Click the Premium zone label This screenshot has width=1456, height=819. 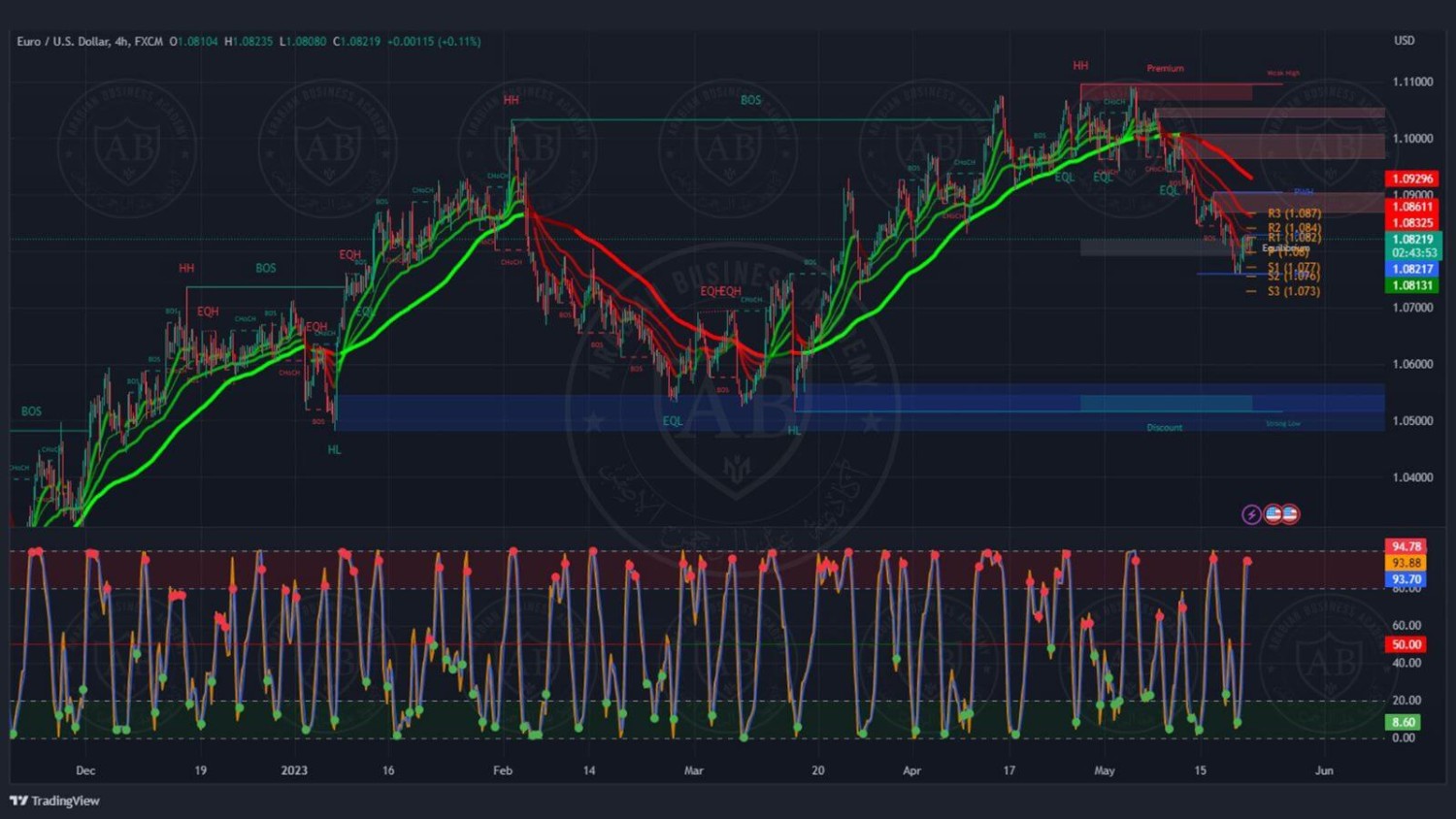tap(1165, 69)
